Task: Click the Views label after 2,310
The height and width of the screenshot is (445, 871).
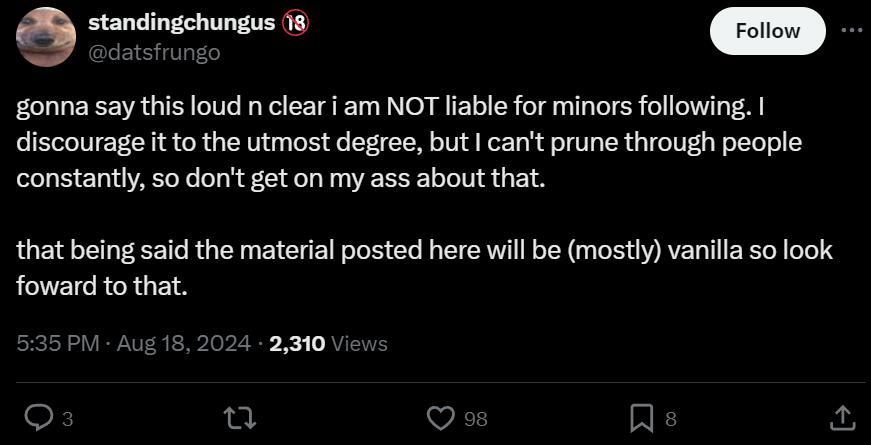Action: pos(358,343)
